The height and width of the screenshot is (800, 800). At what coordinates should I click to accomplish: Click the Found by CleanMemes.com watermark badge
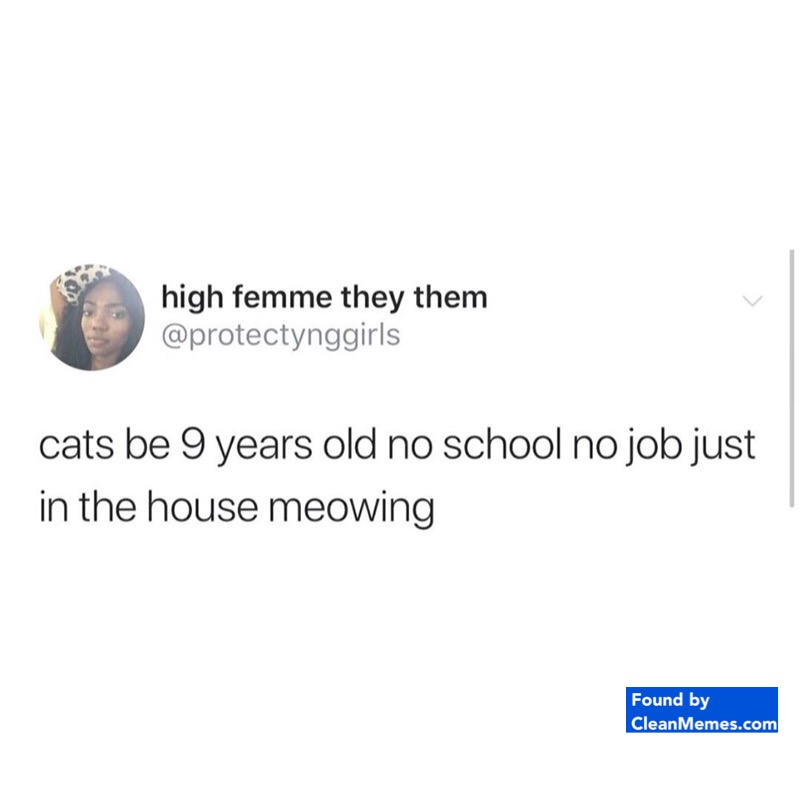click(702, 710)
